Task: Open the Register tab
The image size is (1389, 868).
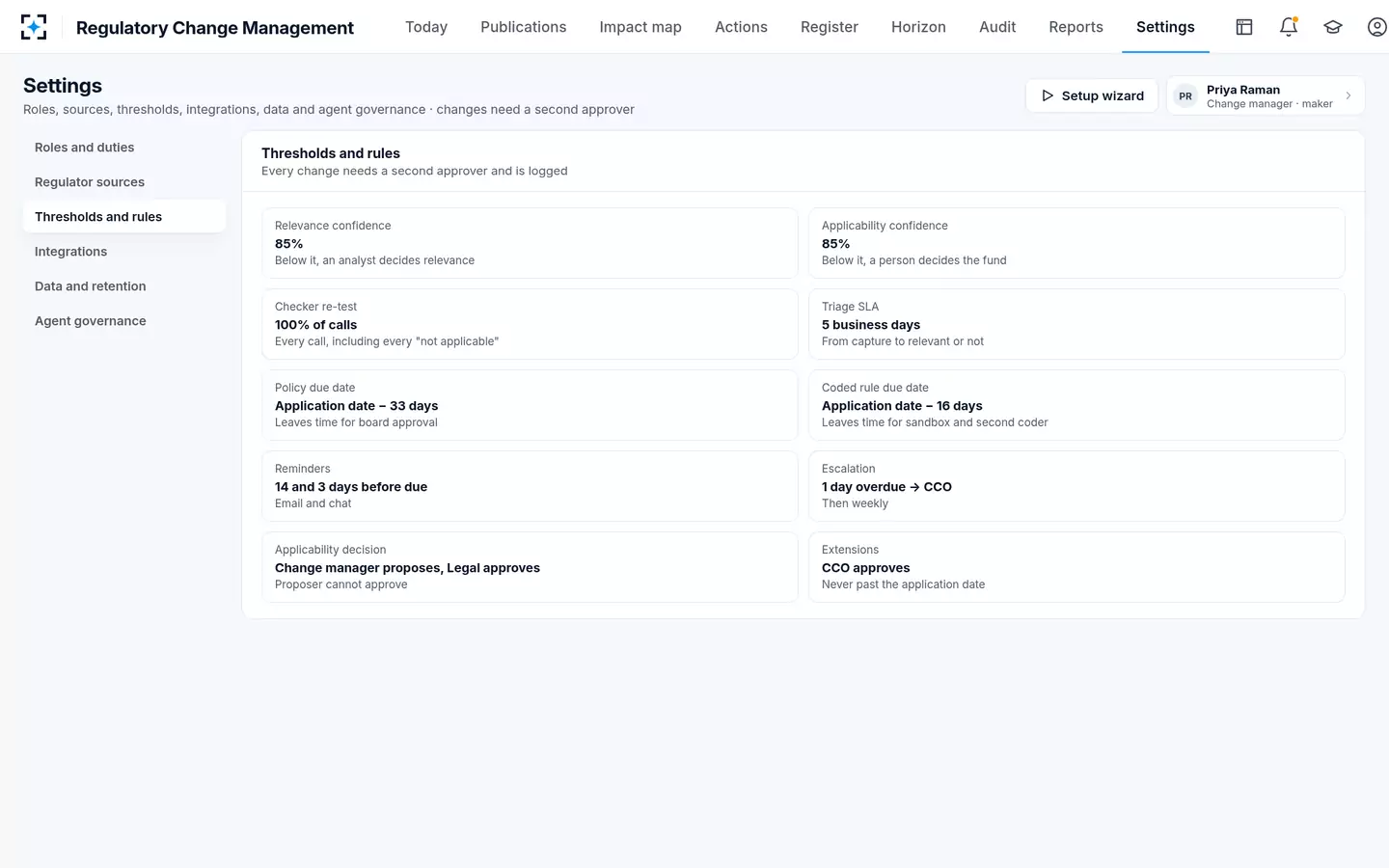Action: click(x=830, y=27)
